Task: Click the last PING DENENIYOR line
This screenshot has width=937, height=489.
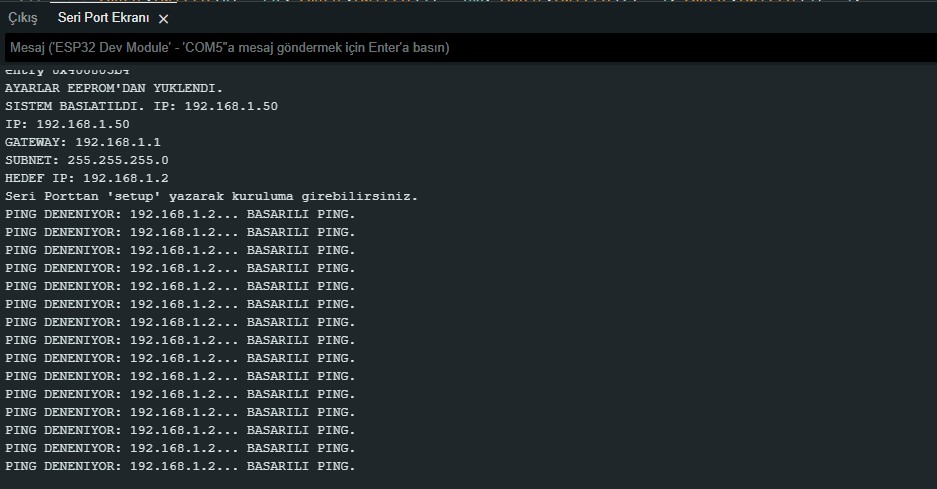Action: click(180, 466)
